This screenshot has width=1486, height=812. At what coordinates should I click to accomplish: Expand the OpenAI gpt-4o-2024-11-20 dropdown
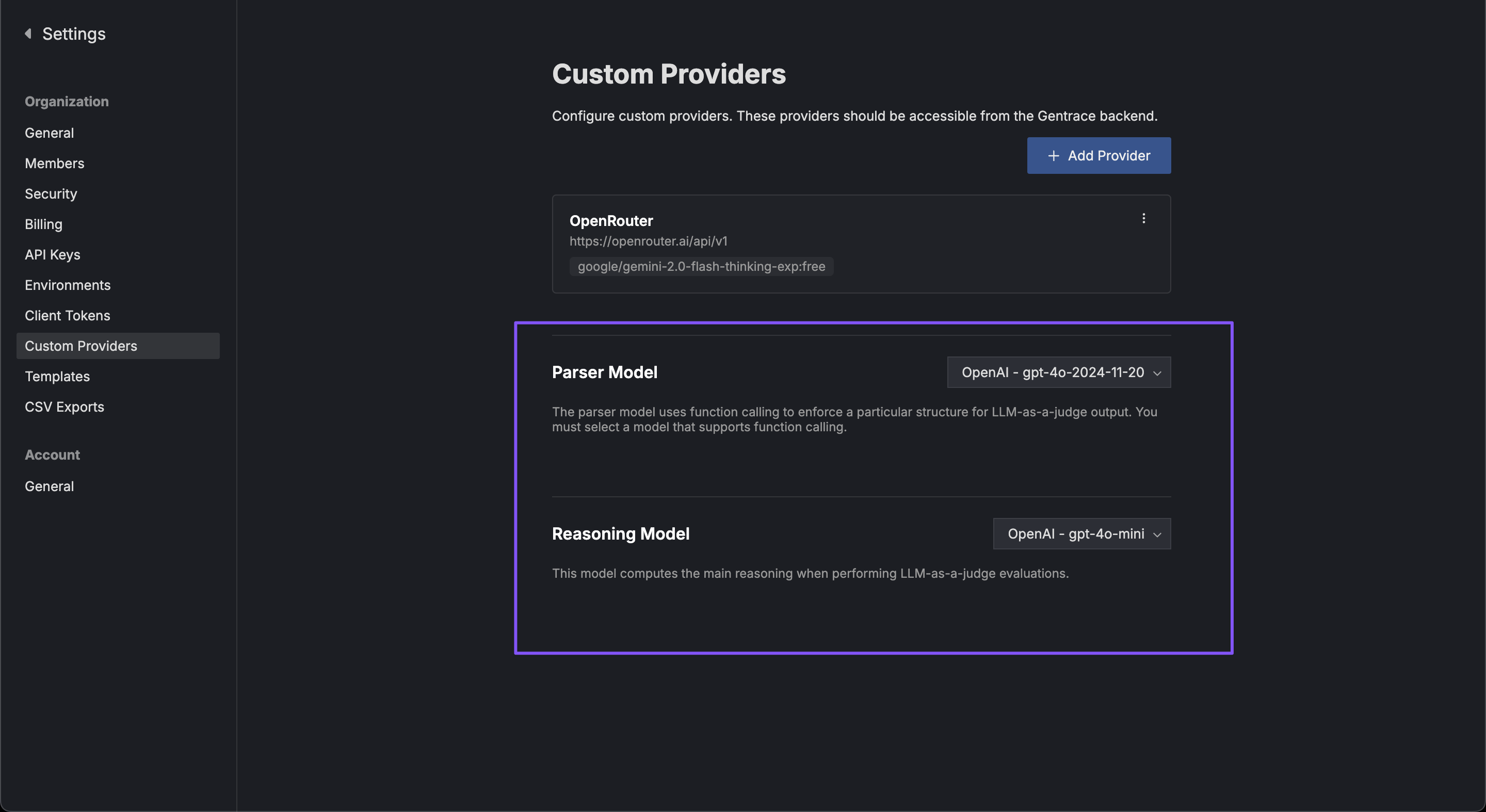[1058, 371]
